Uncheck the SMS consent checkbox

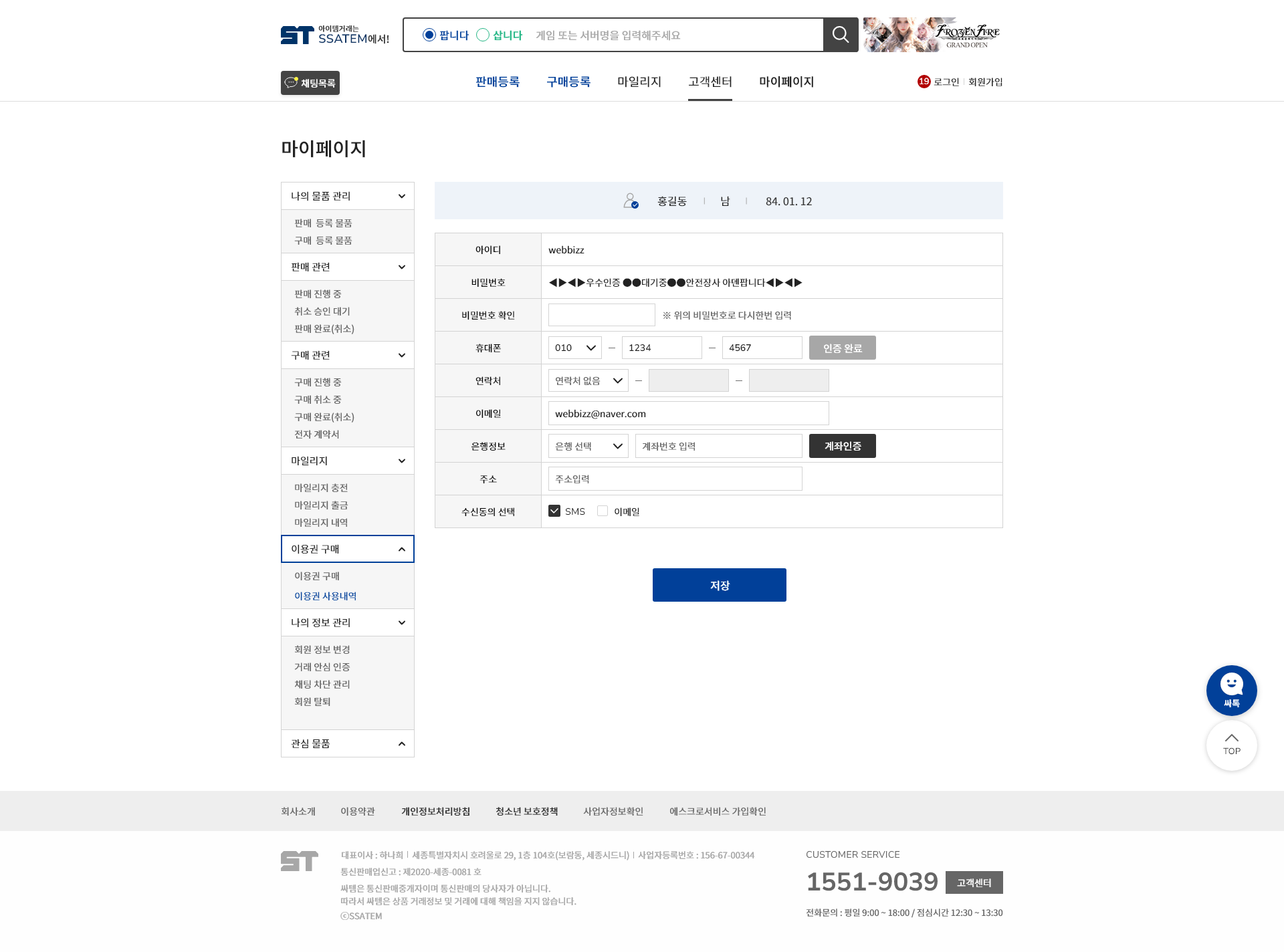click(x=554, y=511)
